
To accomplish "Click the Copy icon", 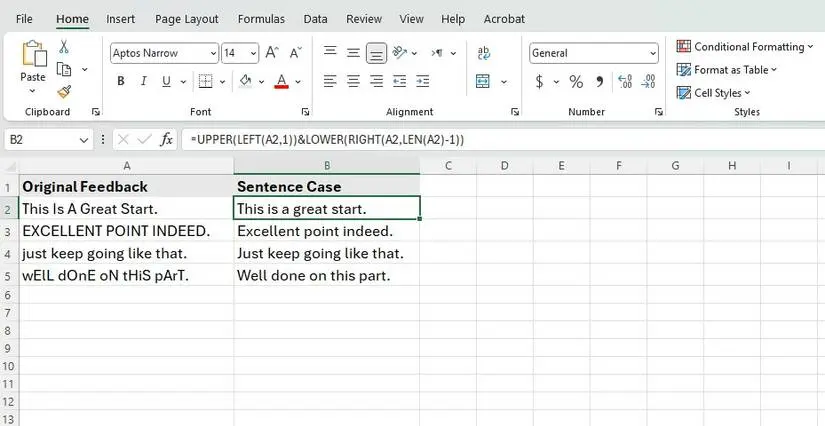I will pyautogui.click(x=64, y=69).
